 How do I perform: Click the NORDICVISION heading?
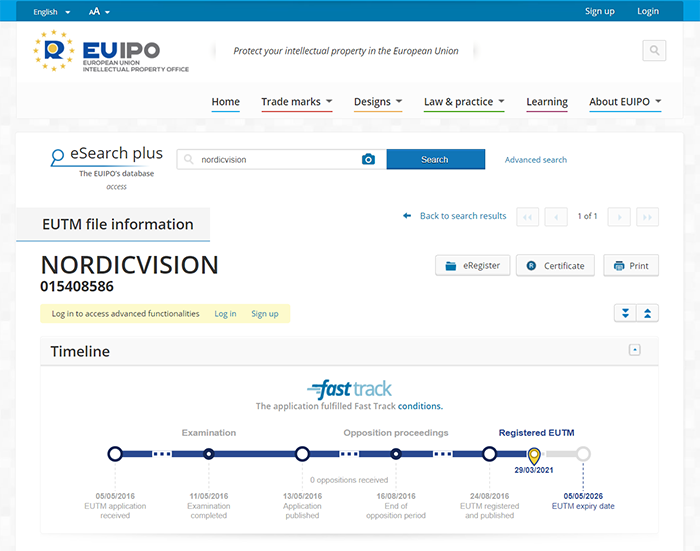[x=129, y=265]
